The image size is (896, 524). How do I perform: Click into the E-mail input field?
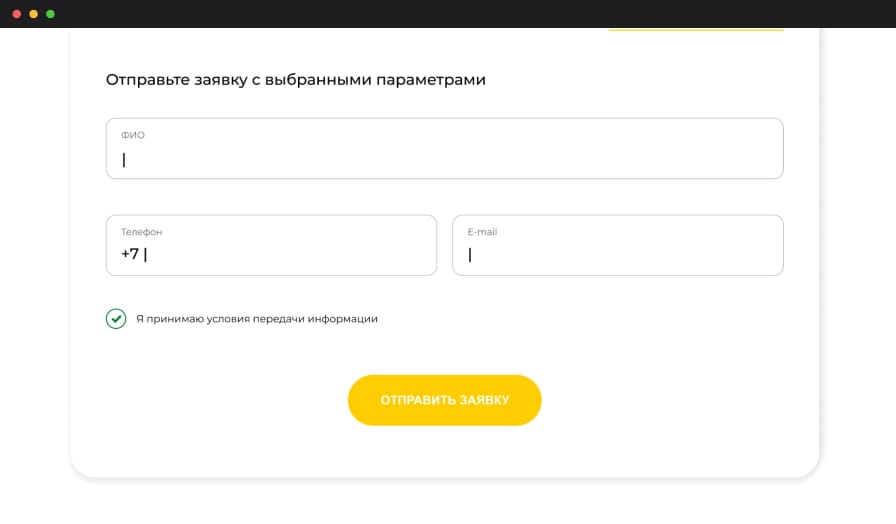[617, 246]
